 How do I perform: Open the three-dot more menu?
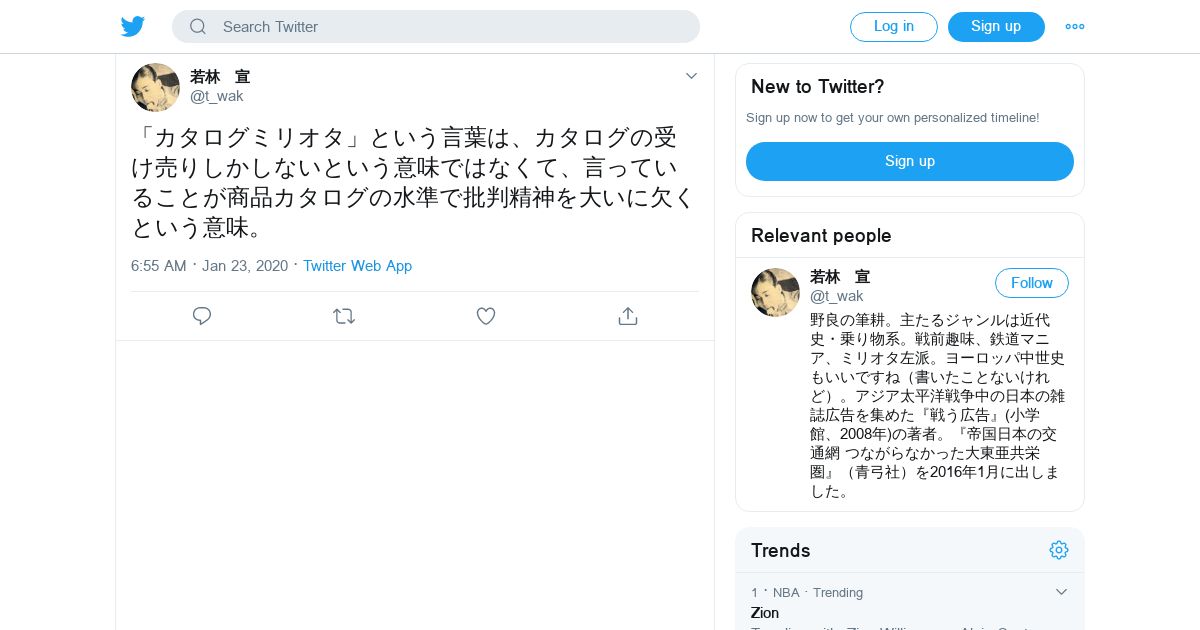1075,27
